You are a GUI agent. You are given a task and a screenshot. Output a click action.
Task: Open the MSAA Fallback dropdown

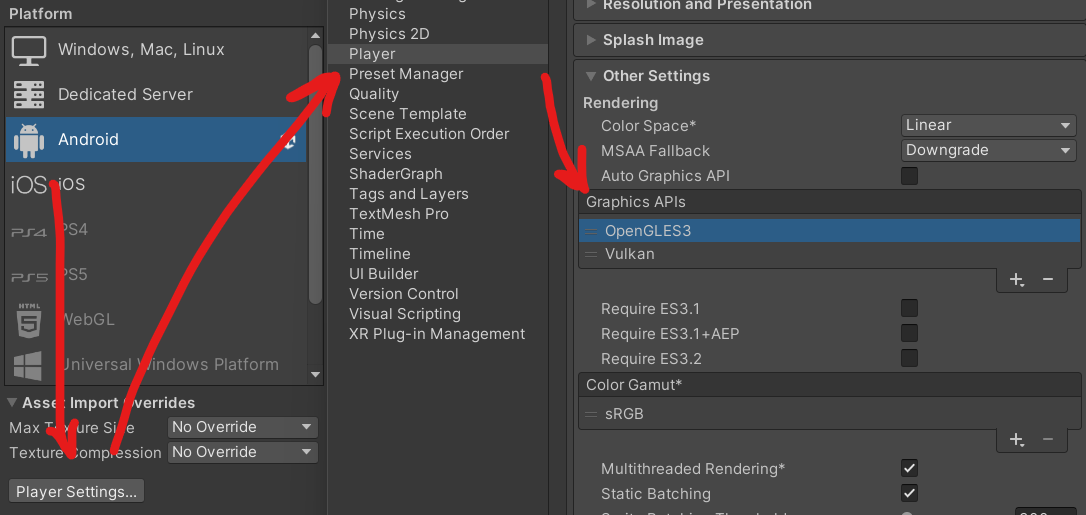(989, 150)
